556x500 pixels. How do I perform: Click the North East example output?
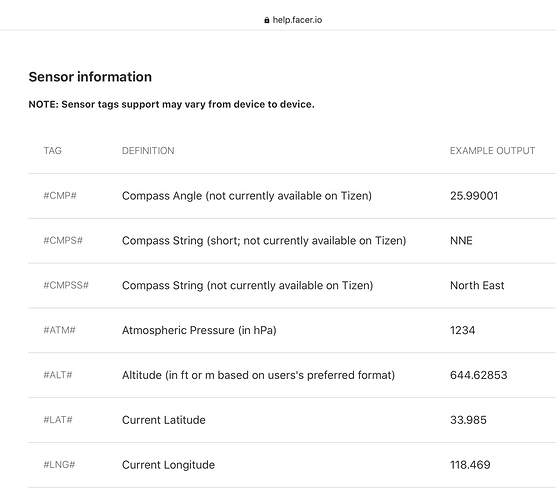click(x=477, y=285)
